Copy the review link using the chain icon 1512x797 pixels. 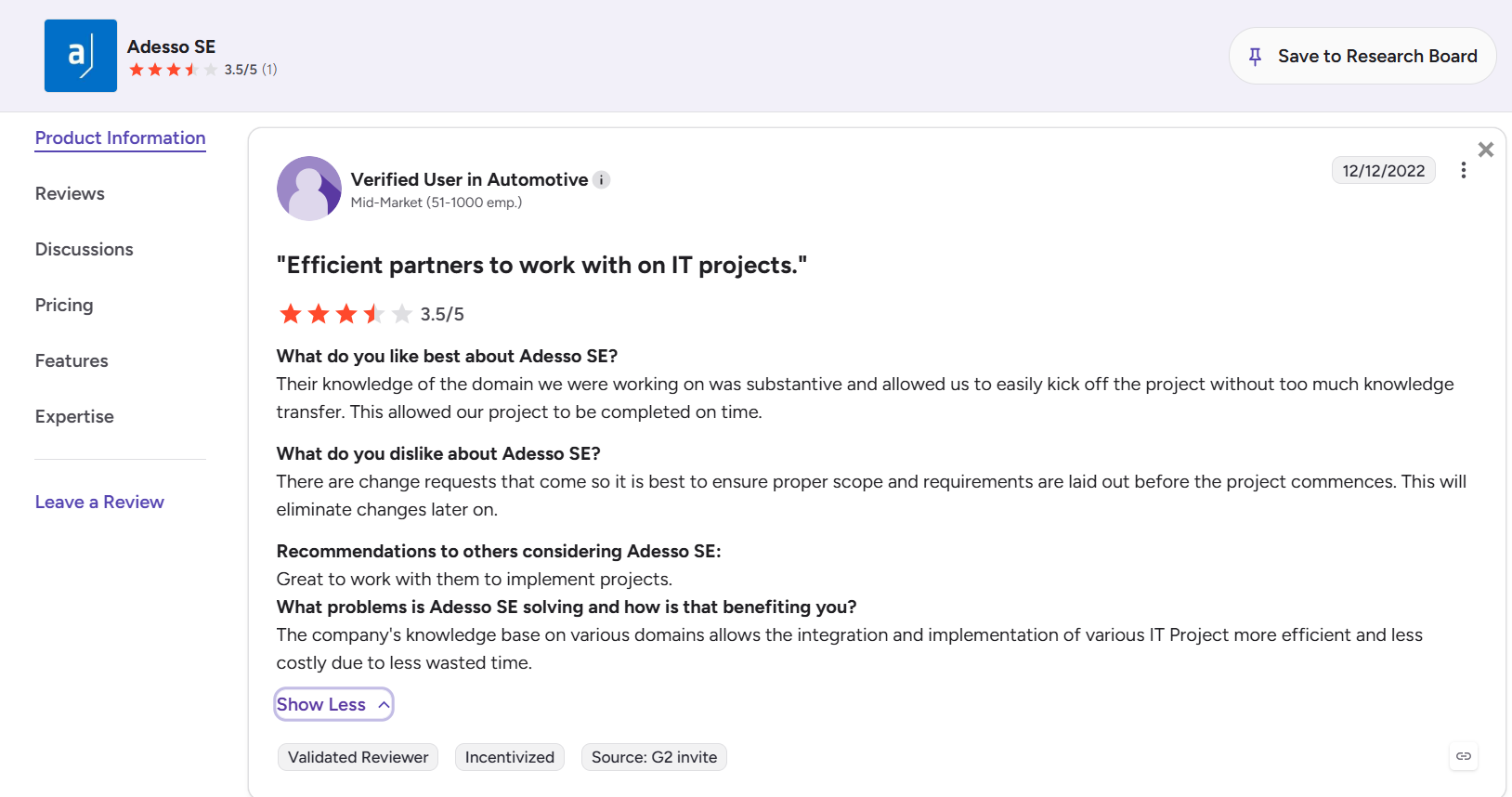1464,756
